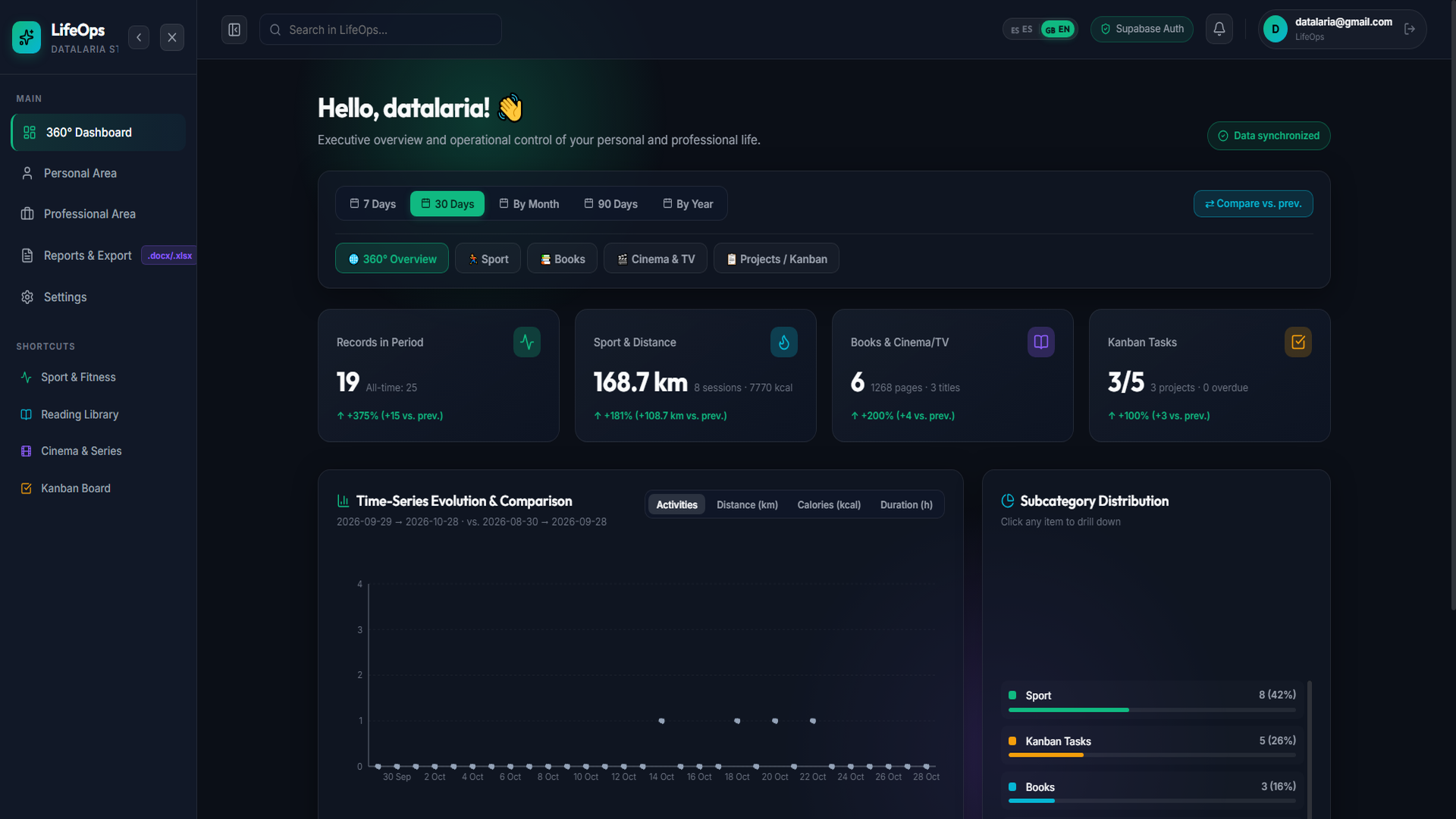Click the Sport & Distance flame icon
Viewport: 1456px width, 819px height.
(784, 342)
